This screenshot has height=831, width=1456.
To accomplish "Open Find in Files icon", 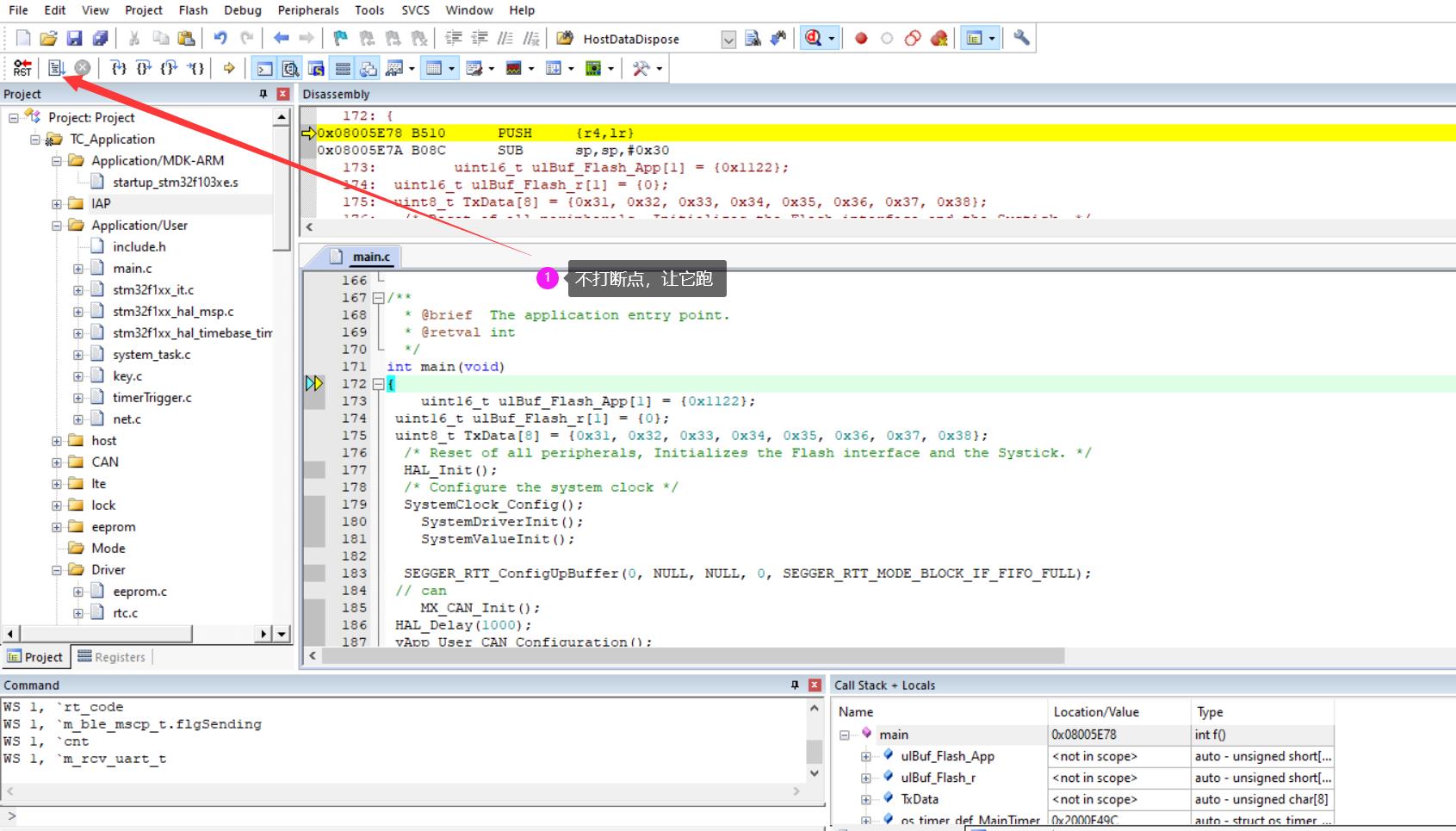I will coord(565,38).
